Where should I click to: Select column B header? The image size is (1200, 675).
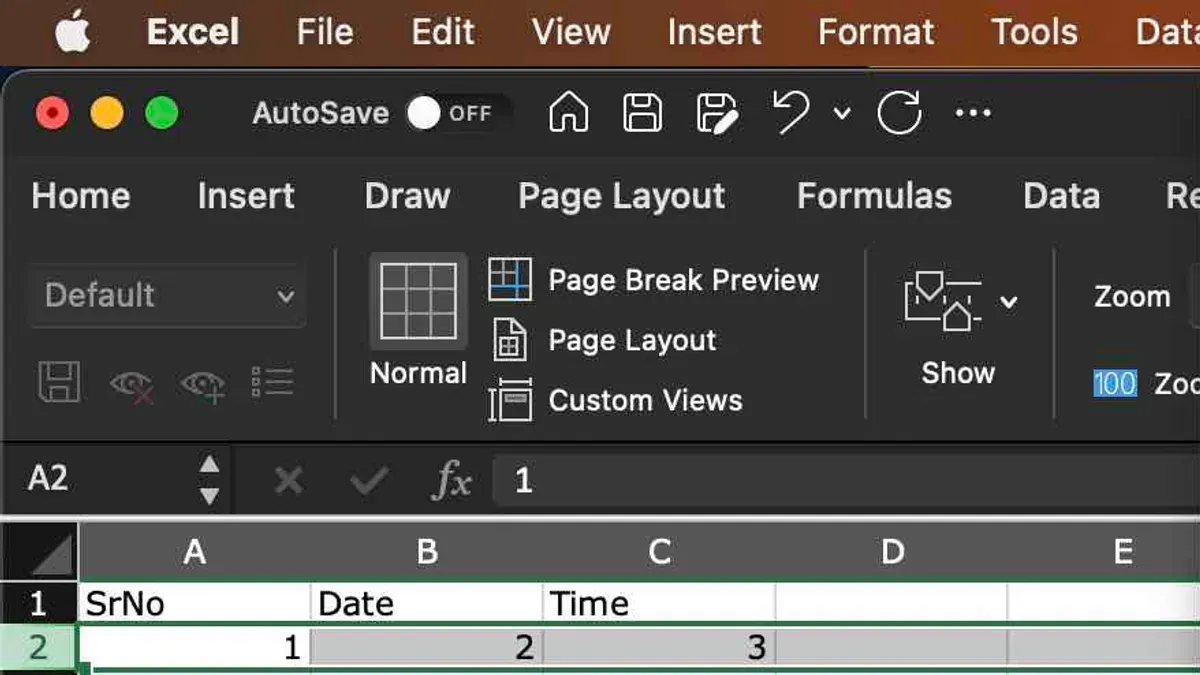427,552
